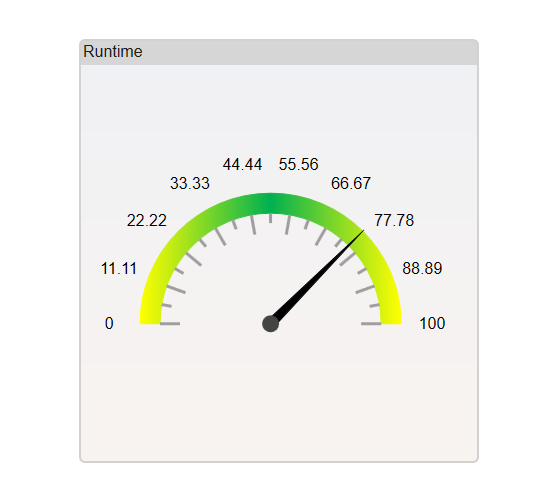Image resolution: width=558 pixels, height=502 pixels.
Task: Click the 44.44 scale label
Action: pos(242,165)
